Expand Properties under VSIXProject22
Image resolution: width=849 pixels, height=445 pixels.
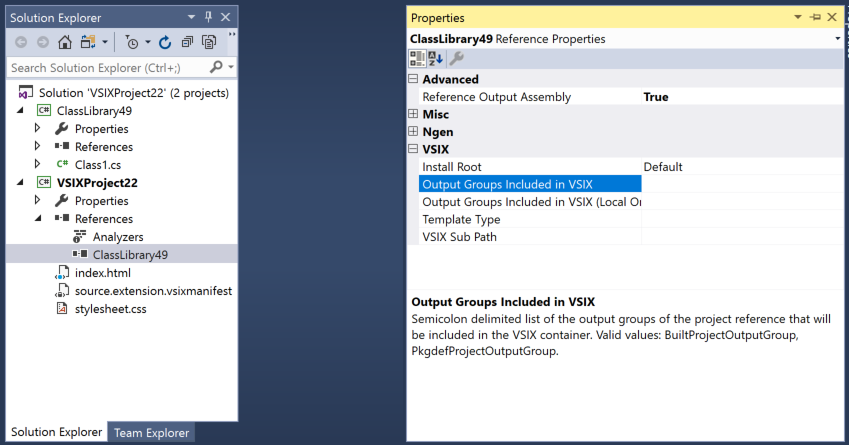point(37,200)
